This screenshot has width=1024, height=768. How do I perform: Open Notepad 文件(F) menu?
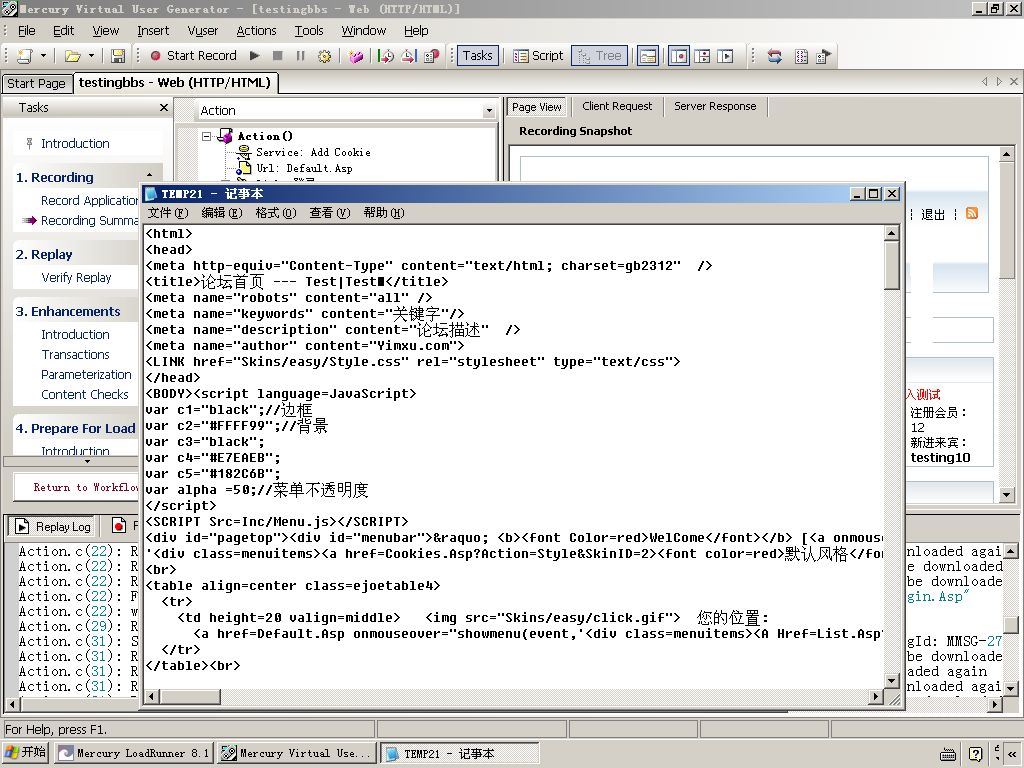click(168, 213)
